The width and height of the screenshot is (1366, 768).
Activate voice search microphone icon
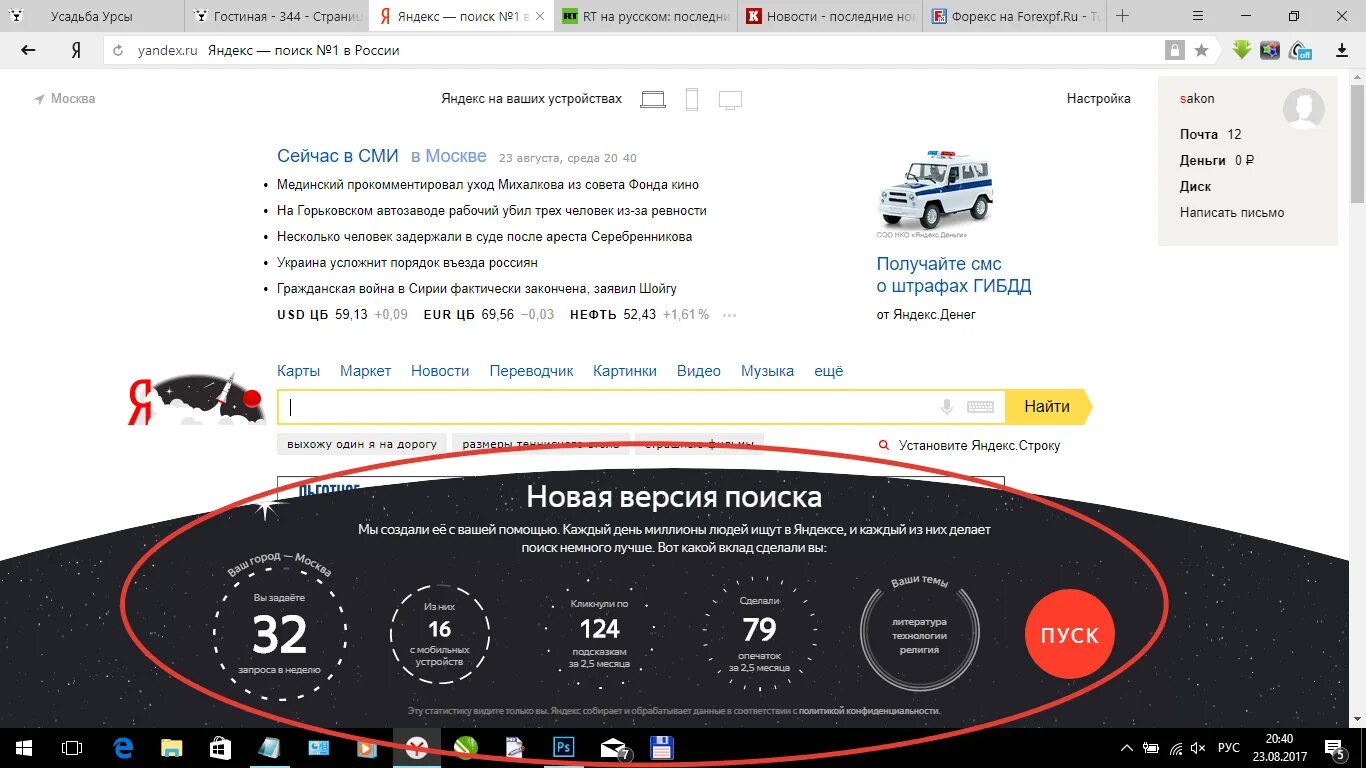946,407
